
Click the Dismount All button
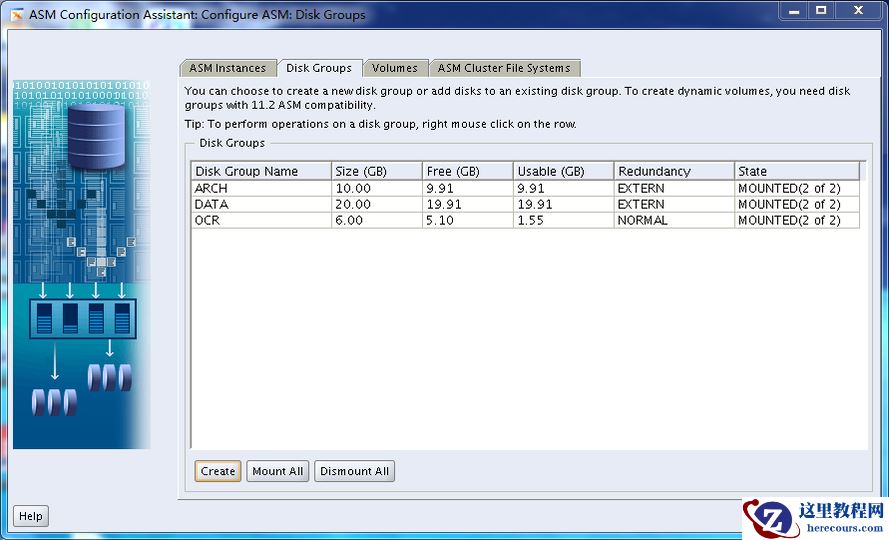pyautogui.click(x=354, y=471)
